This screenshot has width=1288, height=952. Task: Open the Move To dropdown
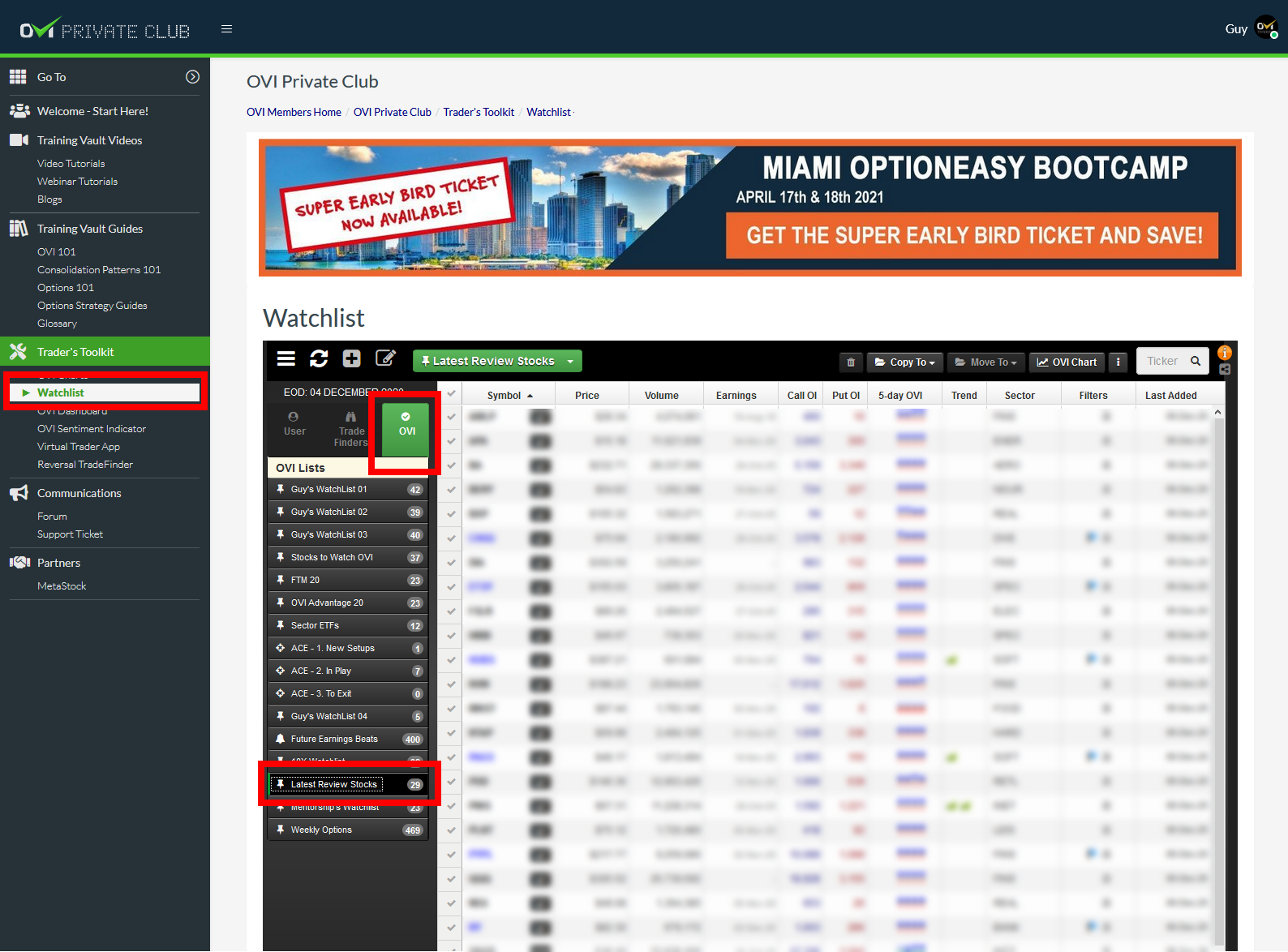point(986,362)
